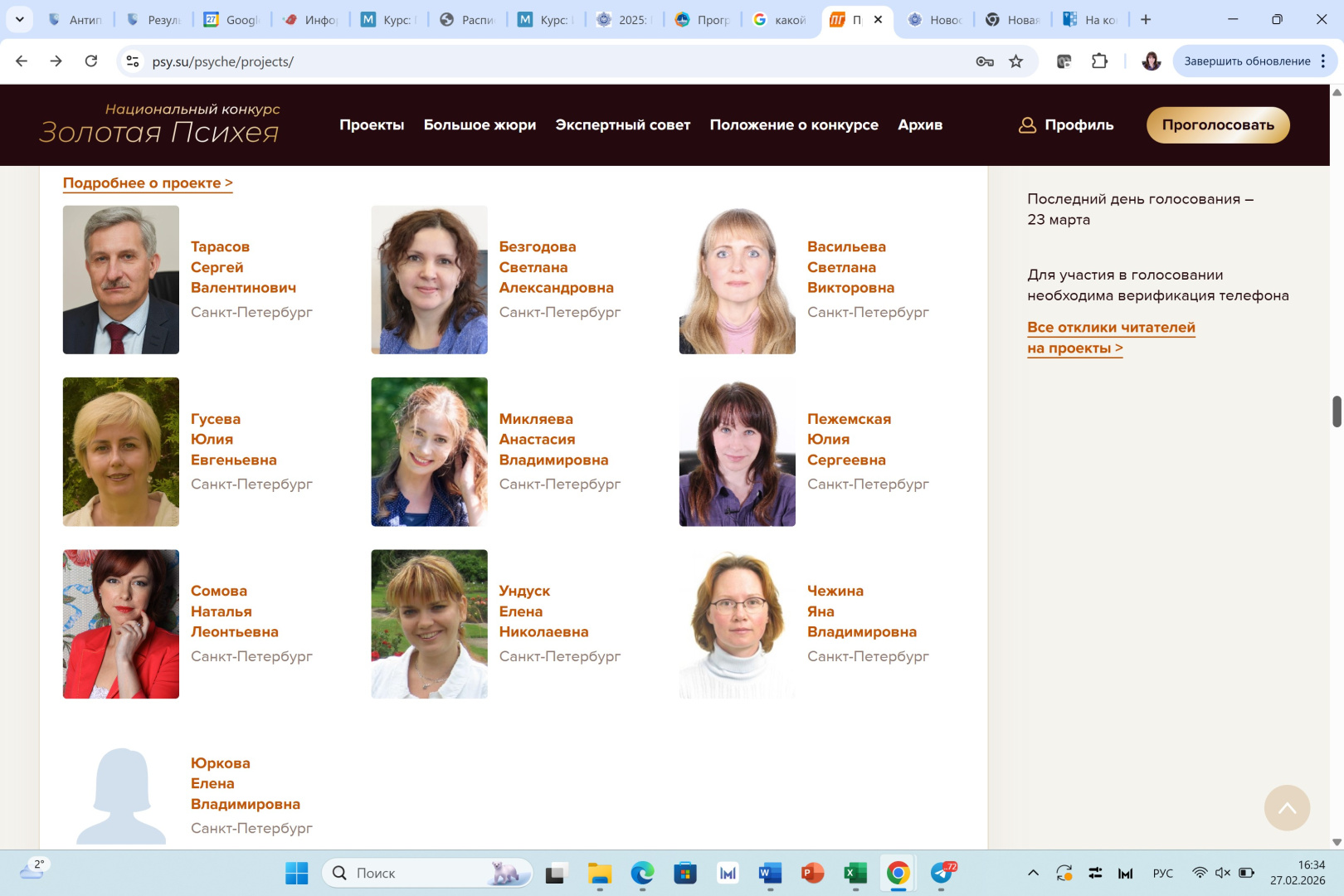Open new browser tab
This screenshot has width=1344, height=896.
1146,19
